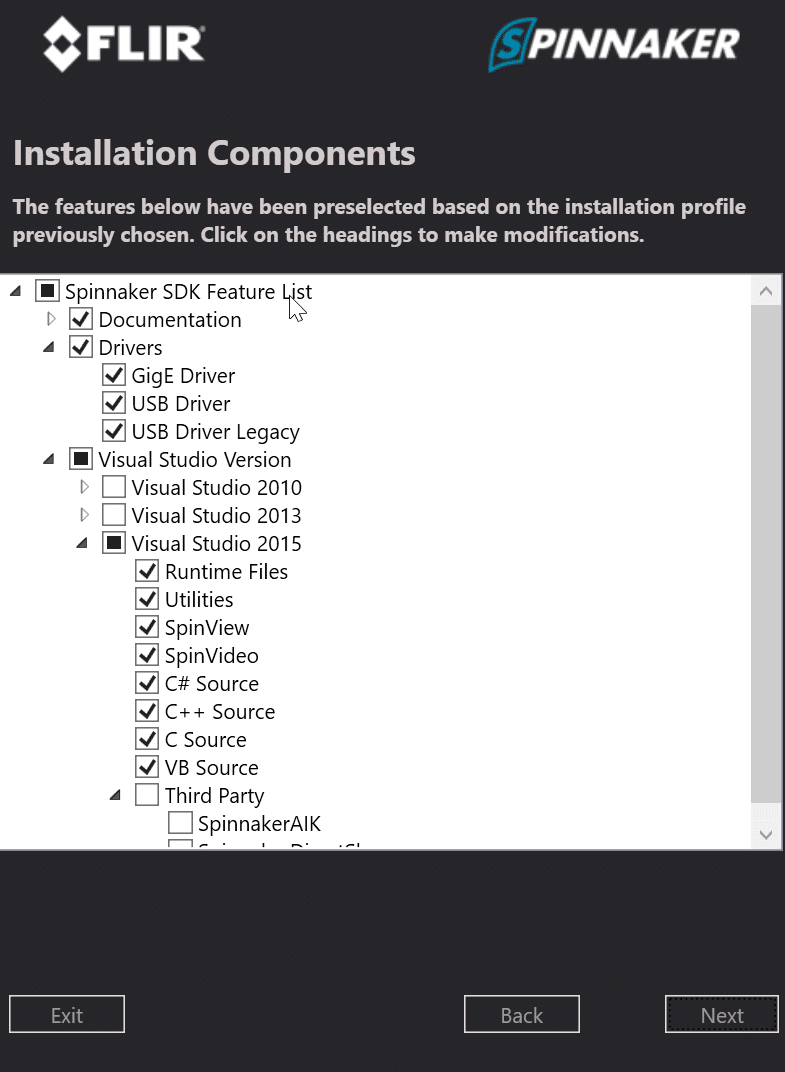
Task: Toggle the C++ Source checkbox
Action: point(147,712)
